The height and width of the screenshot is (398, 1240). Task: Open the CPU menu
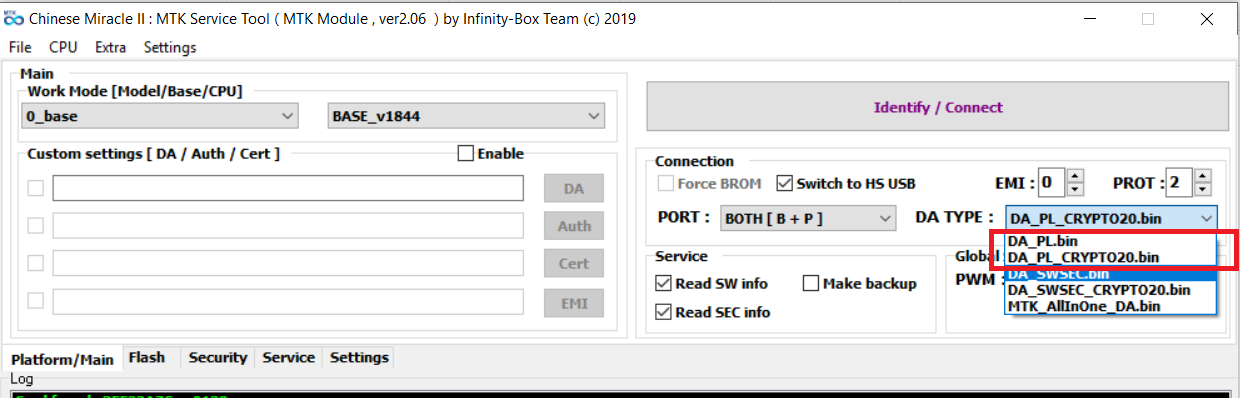pos(63,47)
